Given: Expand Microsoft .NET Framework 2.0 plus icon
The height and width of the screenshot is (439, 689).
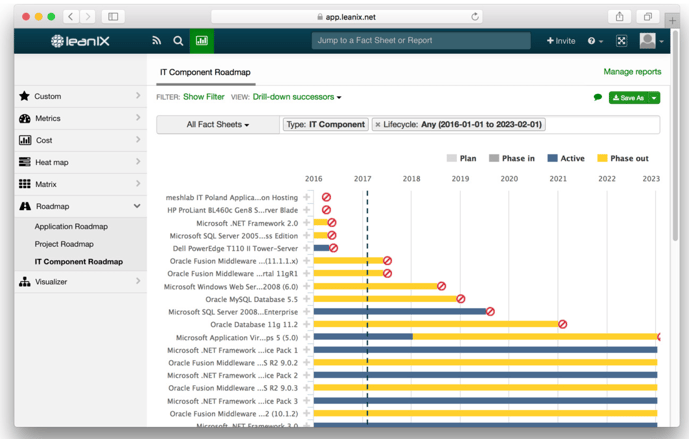Looking at the screenshot, I should (307, 222).
